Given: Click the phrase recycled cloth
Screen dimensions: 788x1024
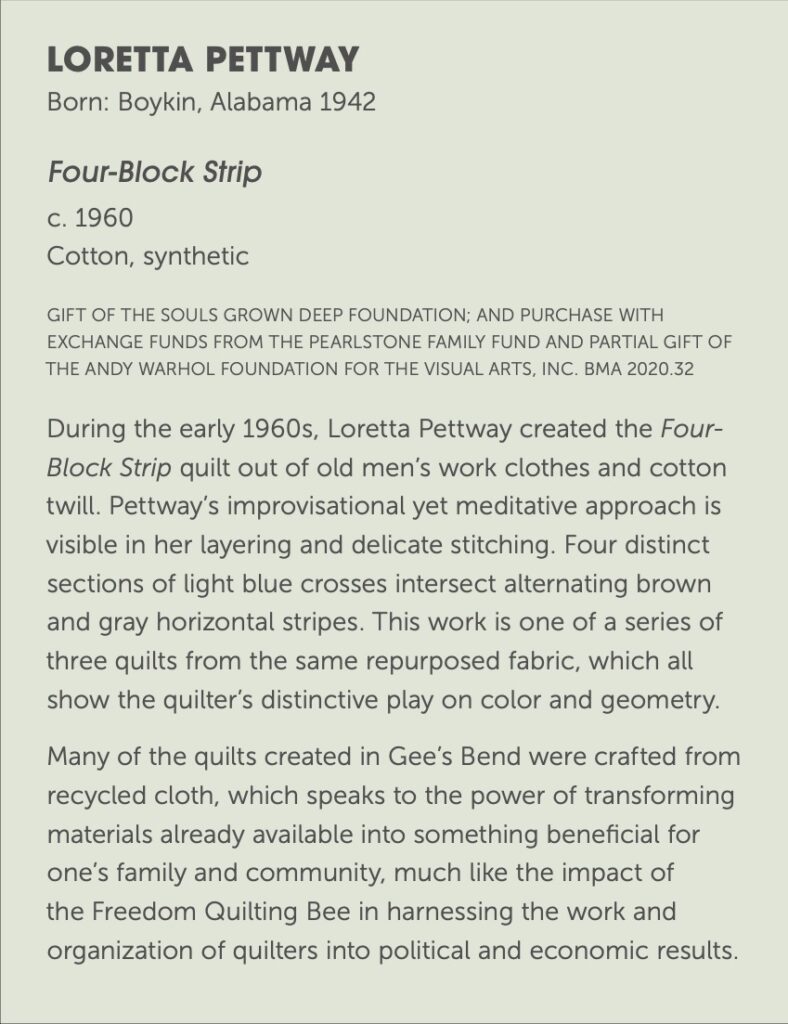Looking at the screenshot, I should click(133, 796).
